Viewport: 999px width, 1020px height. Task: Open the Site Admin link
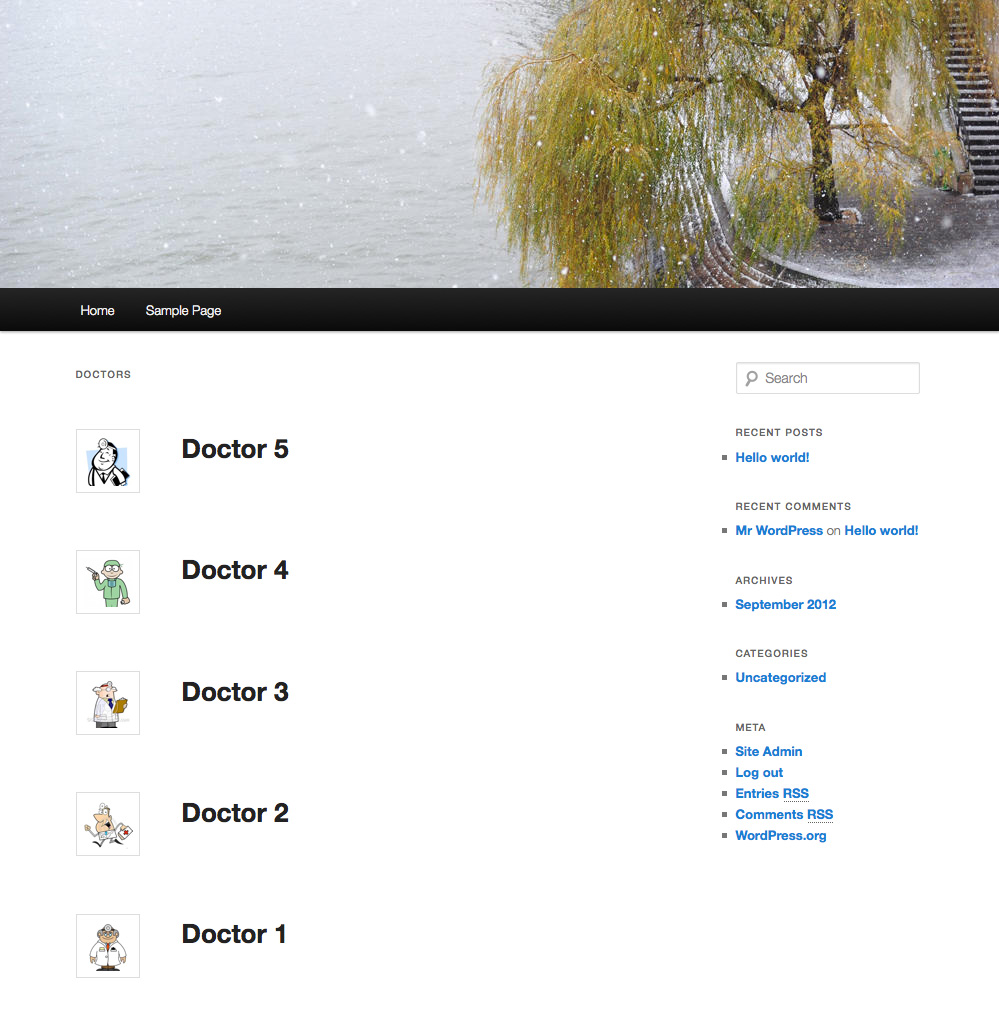point(768,752)
